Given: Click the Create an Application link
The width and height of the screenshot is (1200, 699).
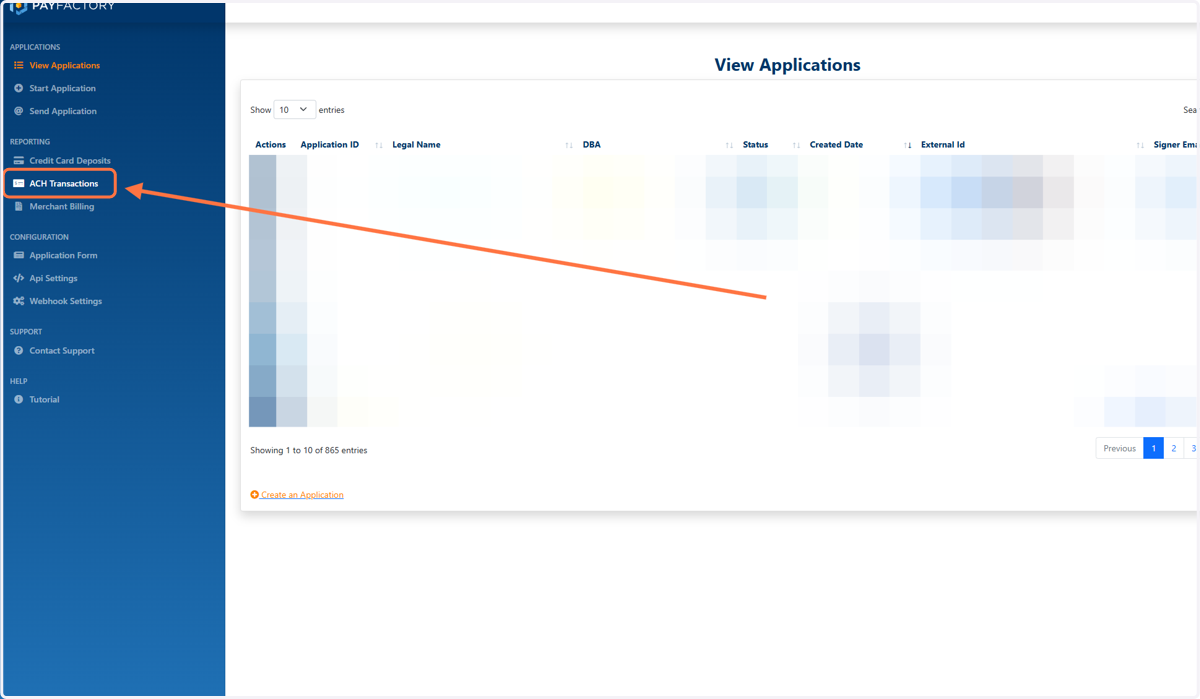Looking at the screenshot, I should click(x=302, y=495).
